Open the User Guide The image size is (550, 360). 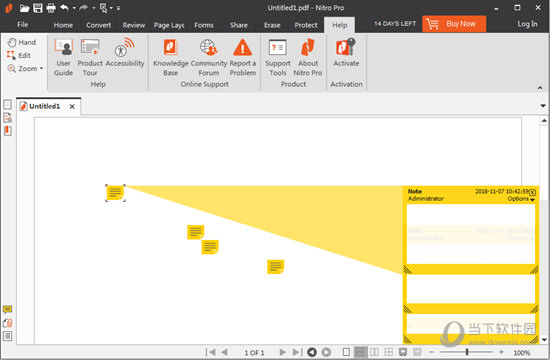[63, 57]
